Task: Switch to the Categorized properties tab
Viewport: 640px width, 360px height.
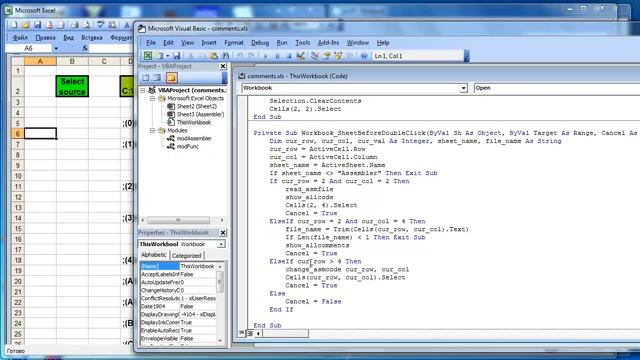Action: pos(187,256)
